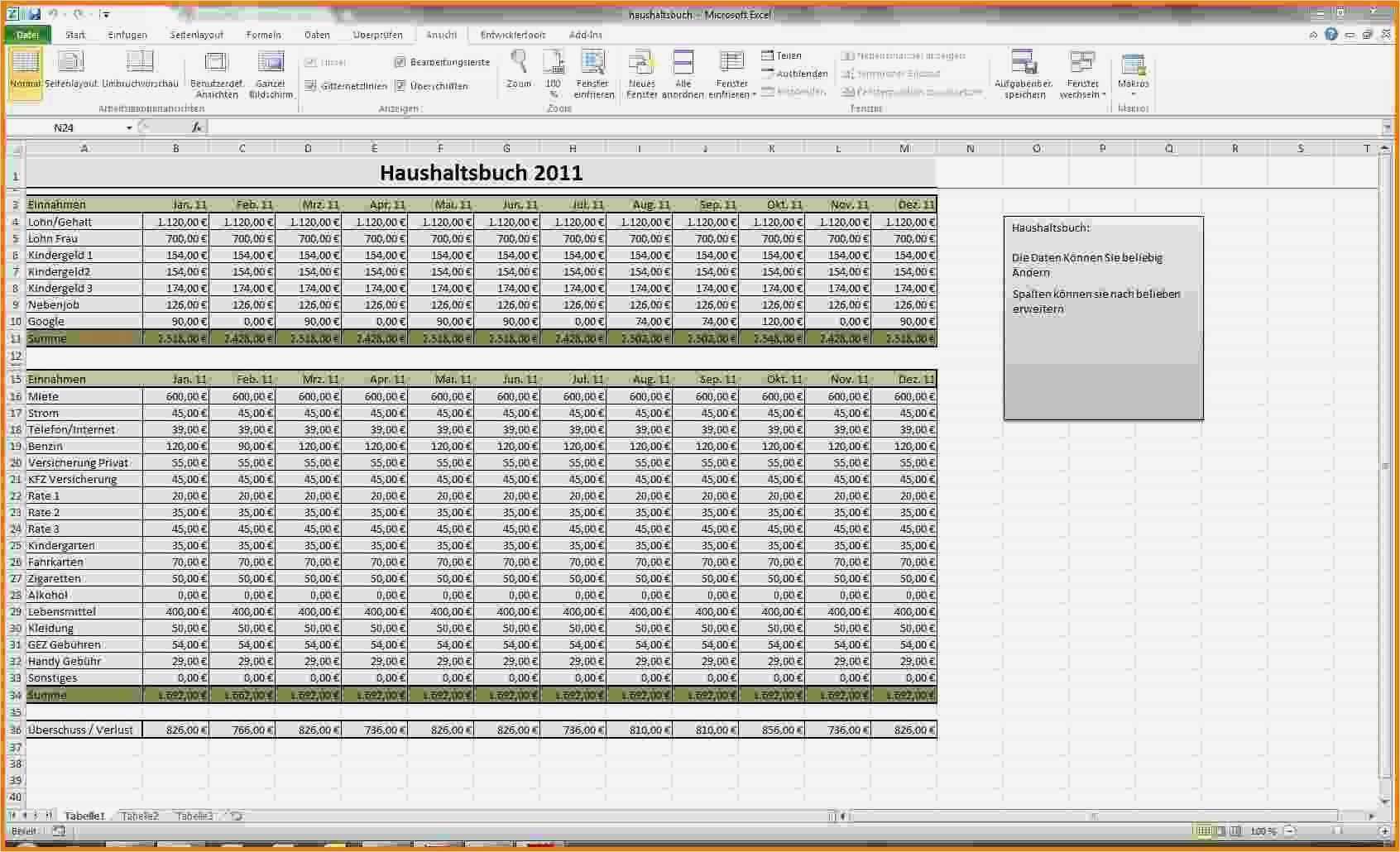Click the undo arrow in quick access toolbar
The image size is (1400, 852).
(53, 14)
